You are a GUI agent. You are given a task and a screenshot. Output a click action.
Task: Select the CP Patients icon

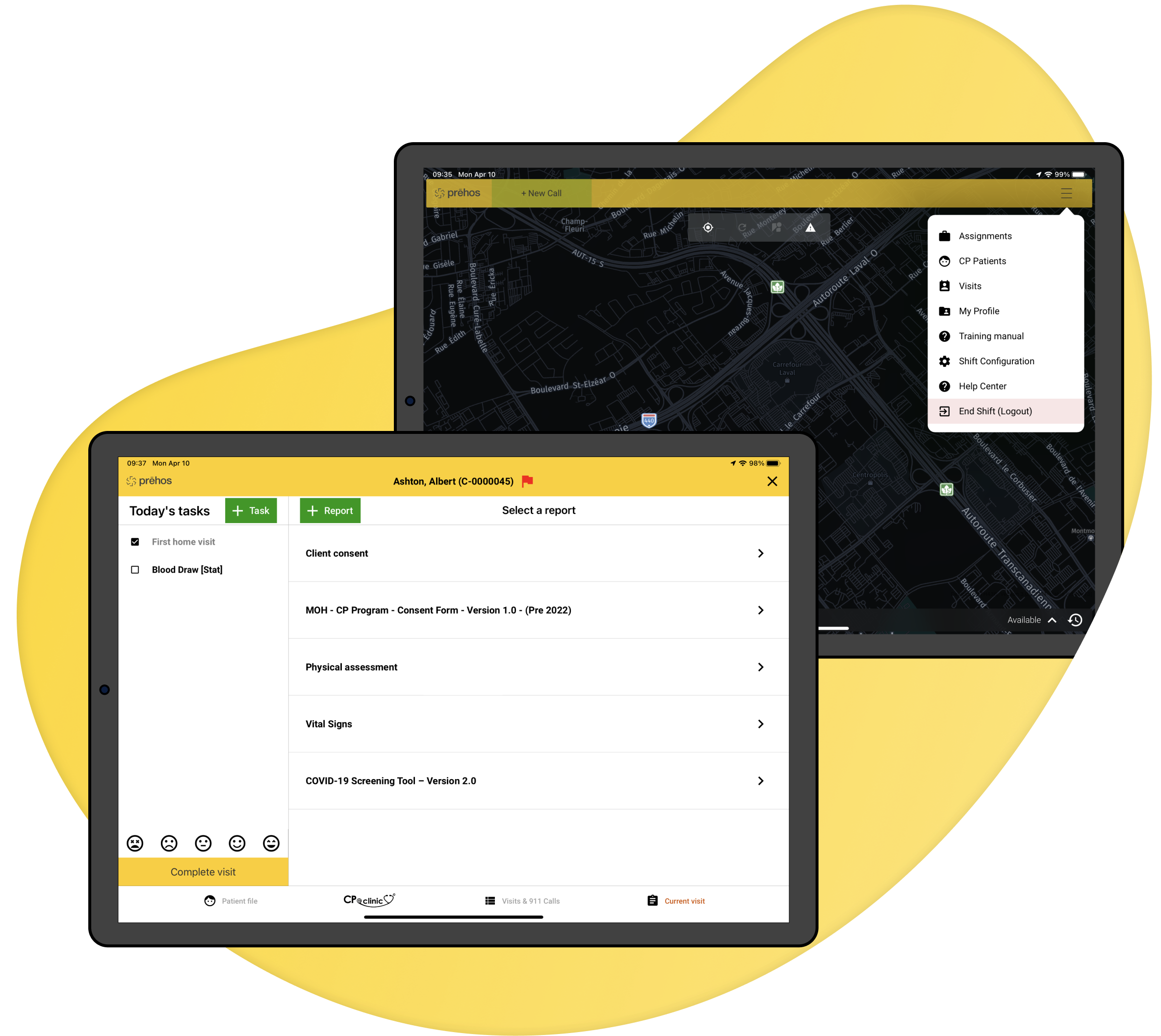click(944, 261)
